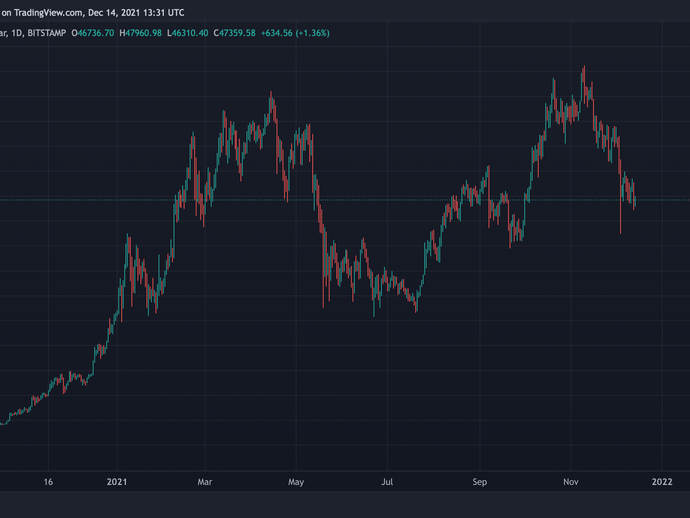Click the '16' date label on time axis
The height and width of the screenshot is (518, 690).
click(x=48, y=482)
